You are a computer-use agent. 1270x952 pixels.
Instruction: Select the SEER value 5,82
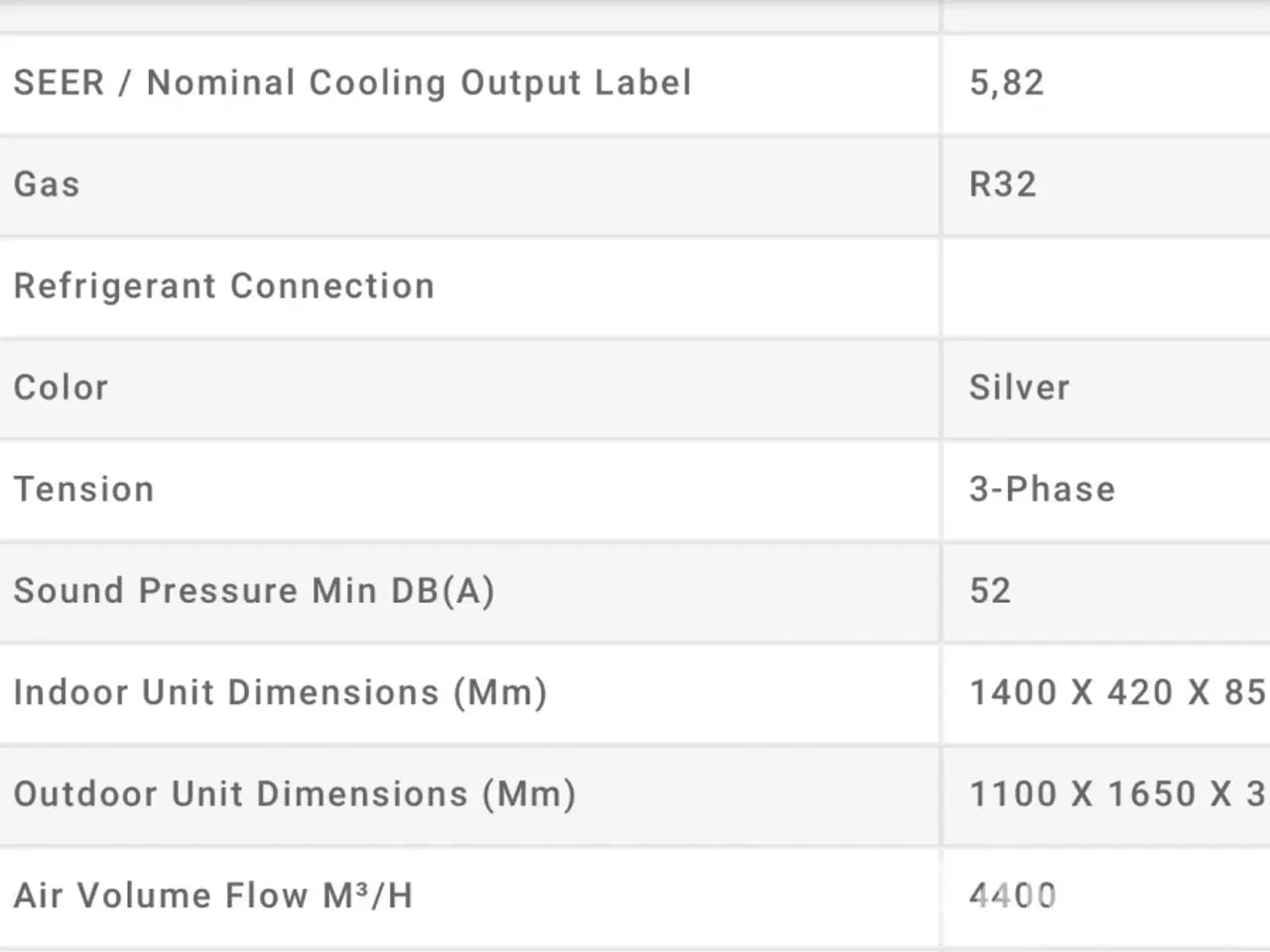click(x=1006, y=83)
